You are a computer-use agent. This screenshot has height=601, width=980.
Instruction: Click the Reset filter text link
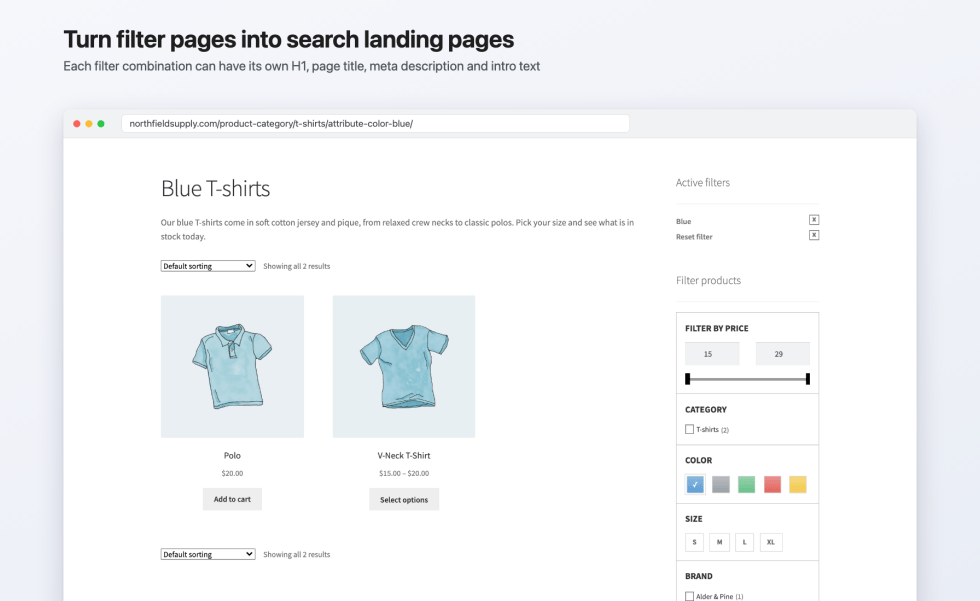tap(694, 237)
